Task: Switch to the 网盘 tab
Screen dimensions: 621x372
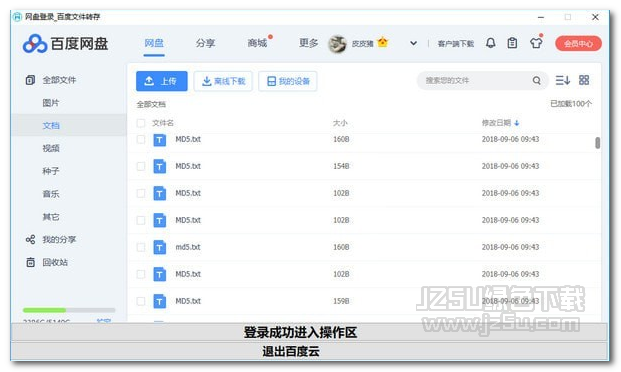Action: [154, 43]
